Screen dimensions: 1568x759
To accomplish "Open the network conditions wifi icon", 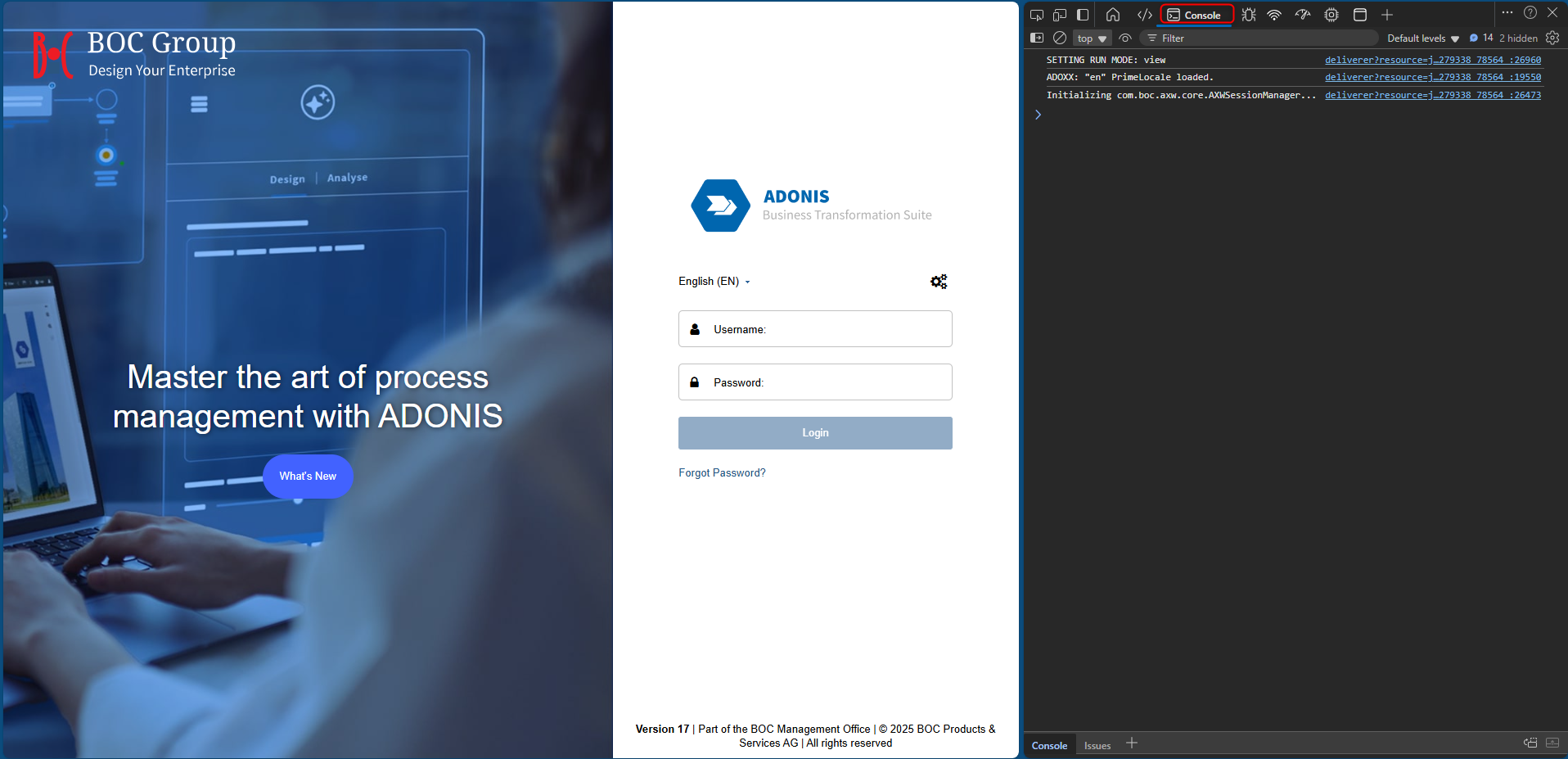I will (1273, 14).
